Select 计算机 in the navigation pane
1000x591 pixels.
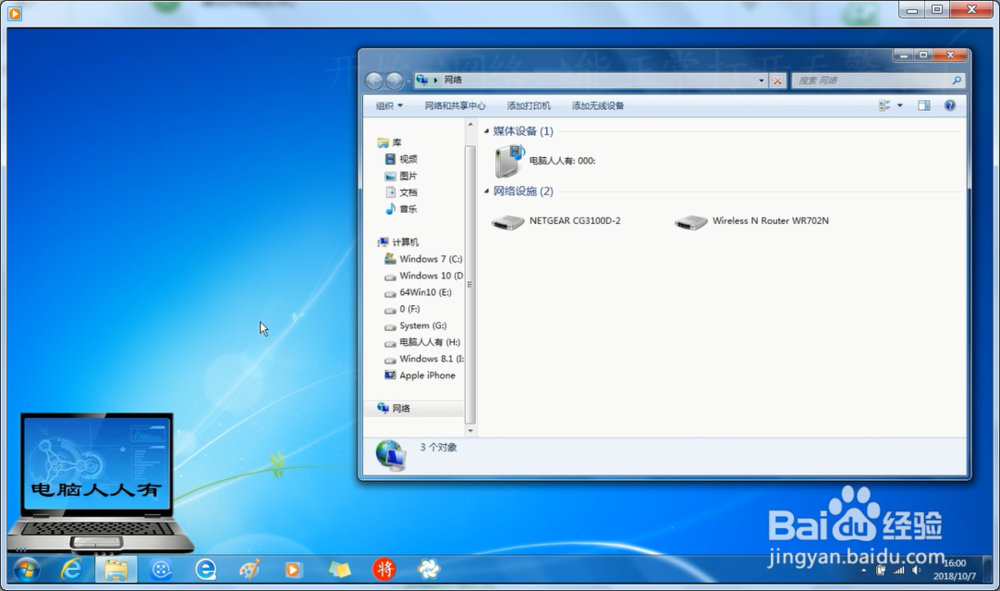click(398, 242)
